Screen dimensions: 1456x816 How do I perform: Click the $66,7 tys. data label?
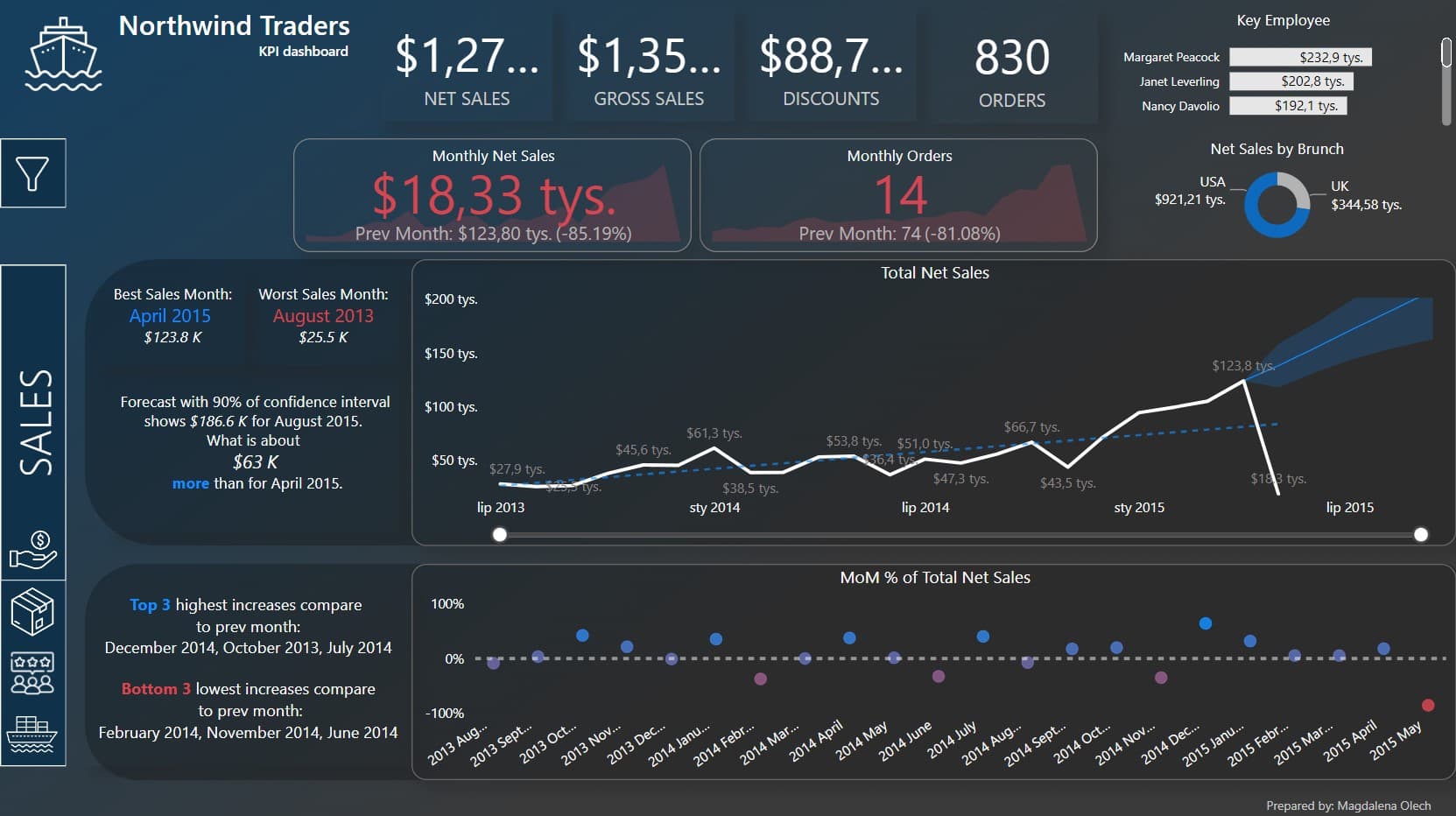coord(1031,427)
